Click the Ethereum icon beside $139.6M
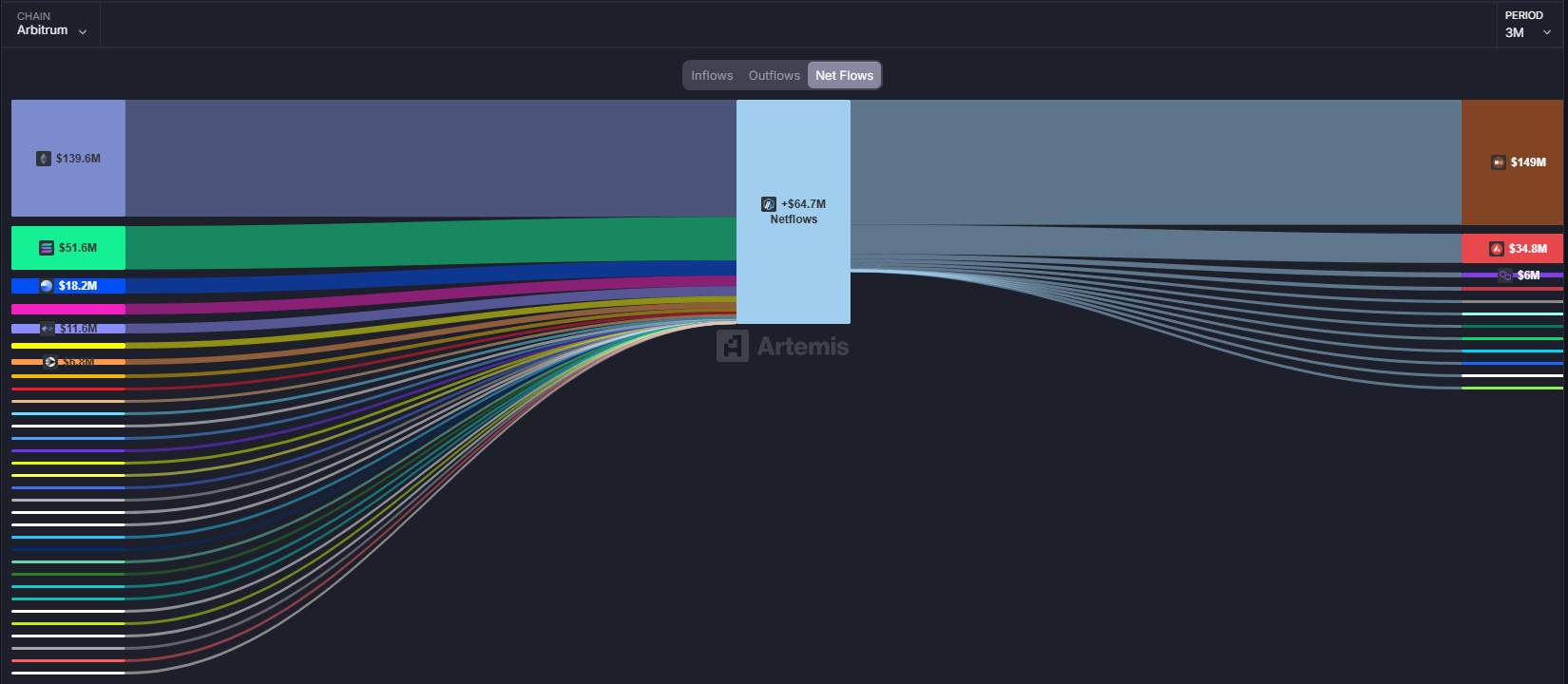 pyautogui.click(x=44, y=159)
